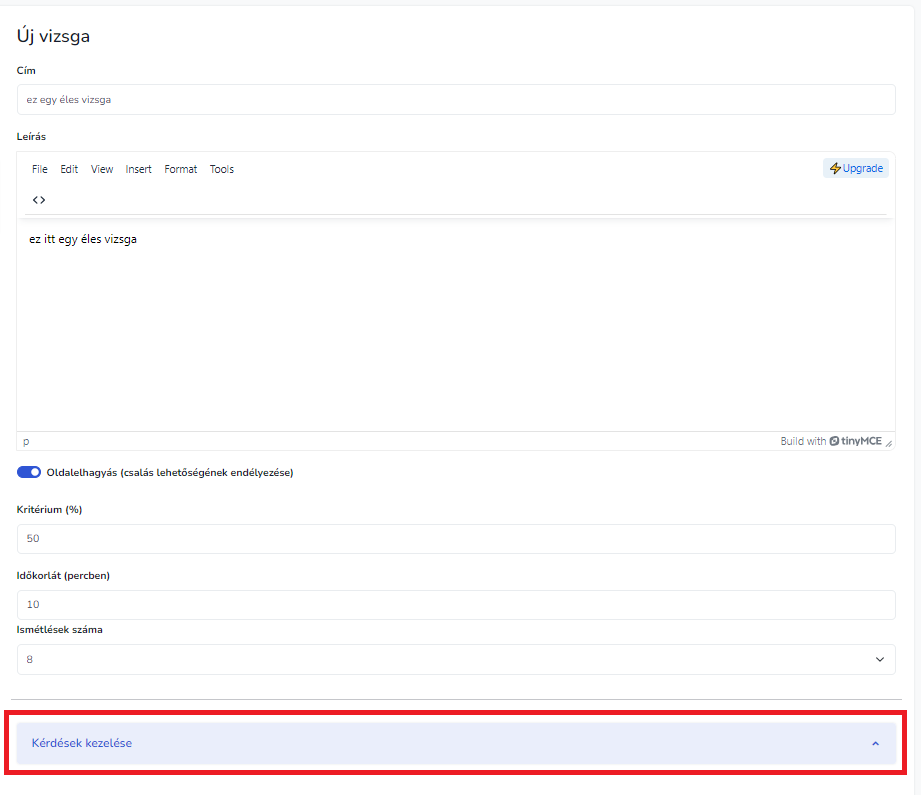Click the Kérdések kezelése heading text

point(82,743)
